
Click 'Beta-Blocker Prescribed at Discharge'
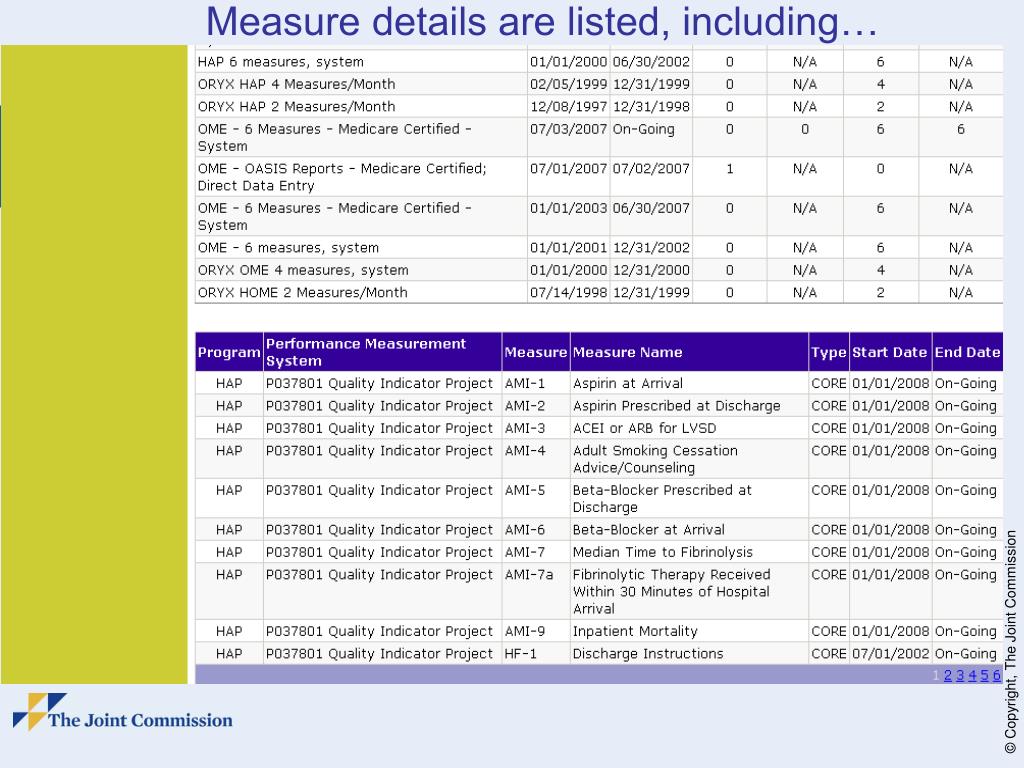(662, 498)
